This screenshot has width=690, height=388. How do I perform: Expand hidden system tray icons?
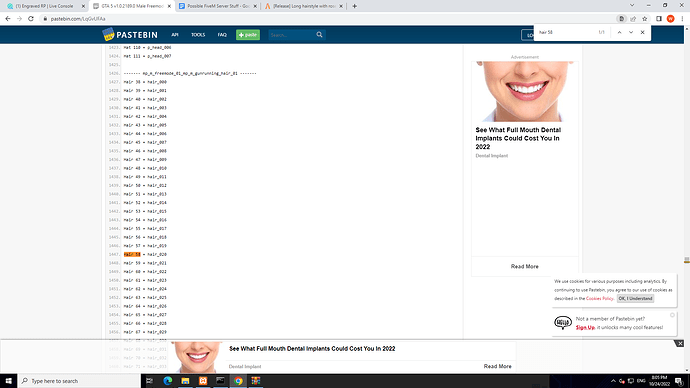[x=613, y=381]
